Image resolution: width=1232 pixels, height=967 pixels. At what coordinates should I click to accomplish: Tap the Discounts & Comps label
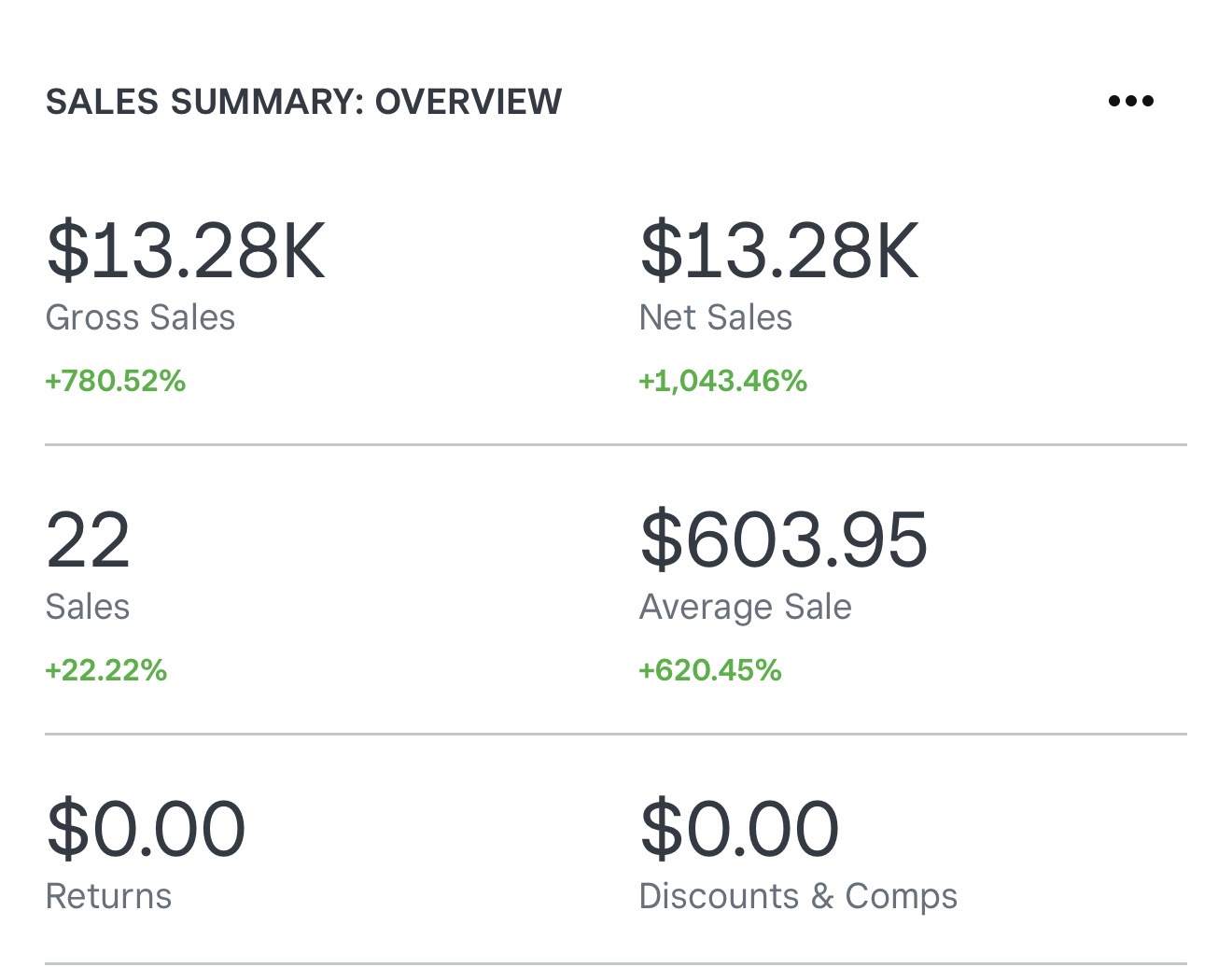tap(798, 897)
